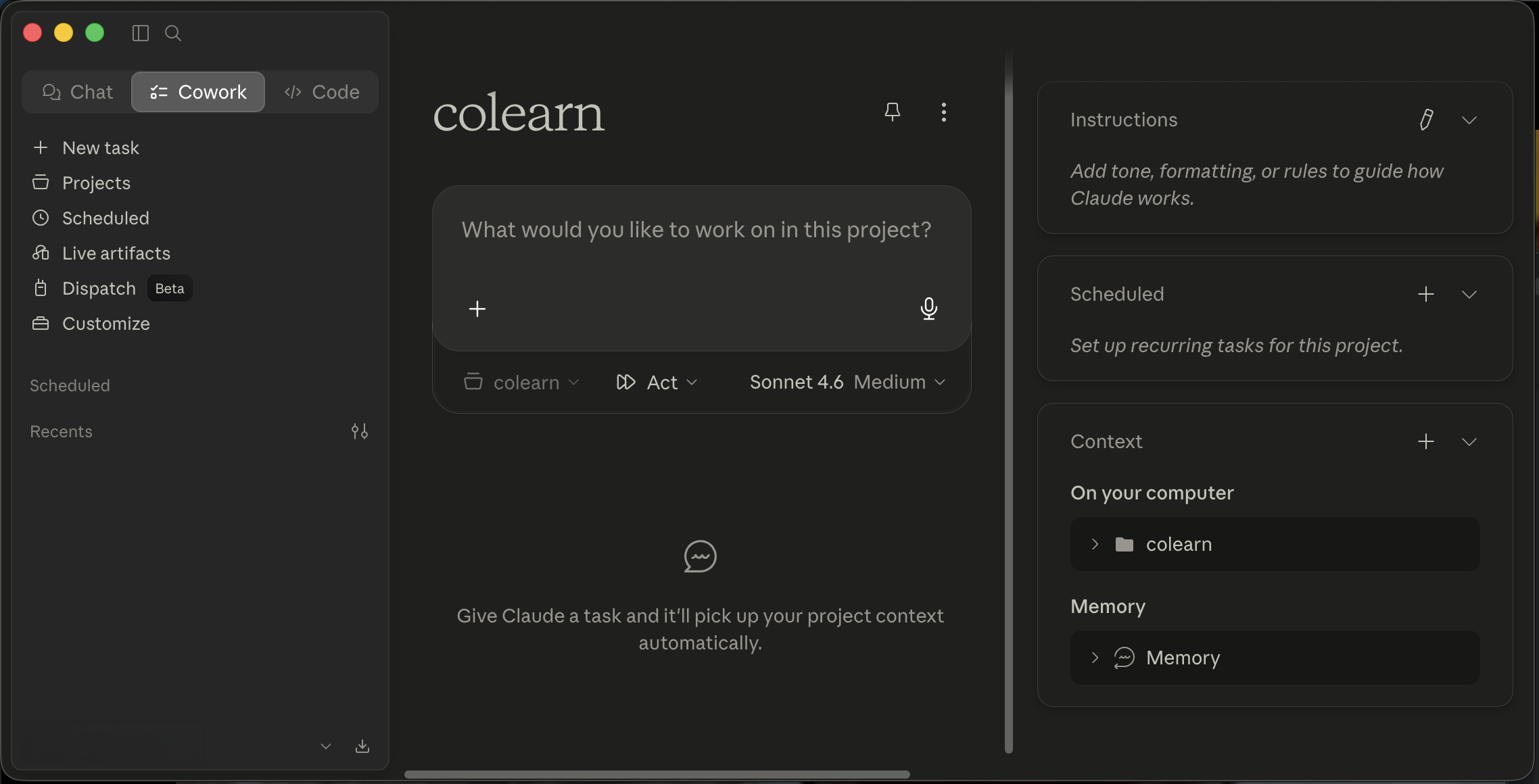Click the download icon at sidebar bottom

[362, 746]
